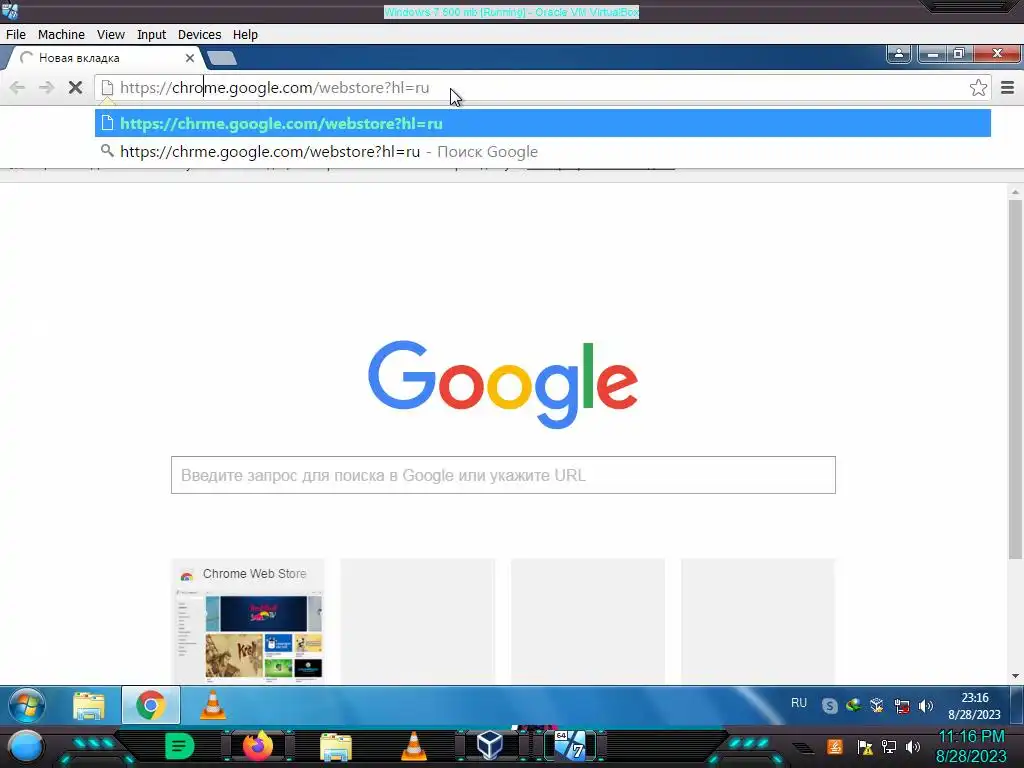Open VirtualBox cube icon on host taskbar
This screenshot has width=1024, height=768.
pyautogui.click(x=490, y=746)
